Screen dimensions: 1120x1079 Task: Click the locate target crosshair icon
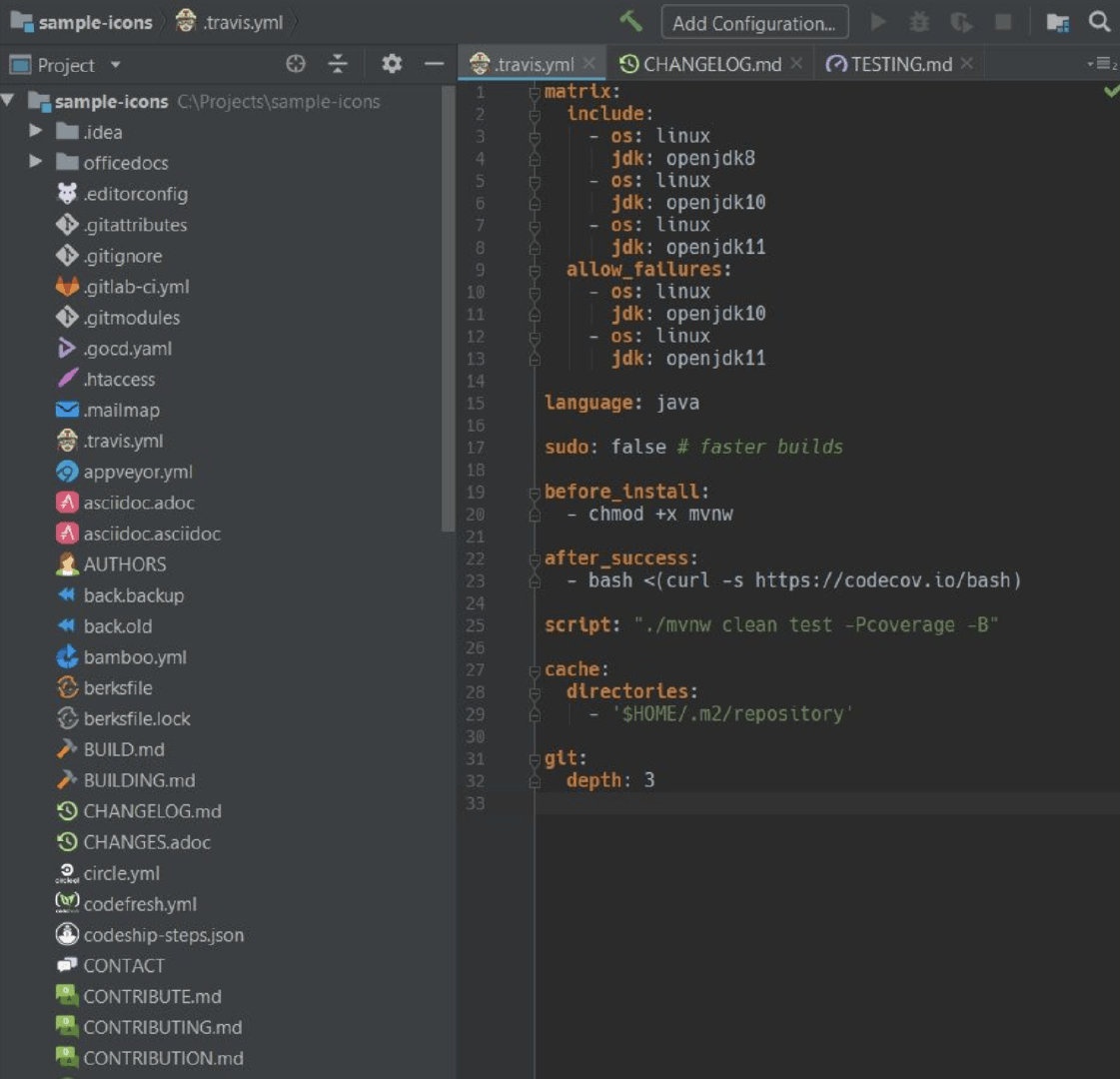(x=296, y=64)
